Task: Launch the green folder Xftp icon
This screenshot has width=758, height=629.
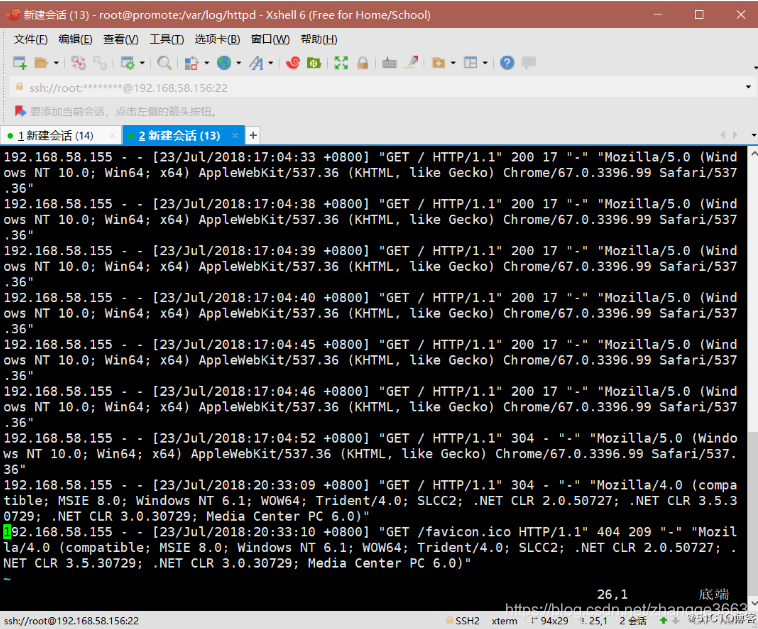Action: (314, 63)
